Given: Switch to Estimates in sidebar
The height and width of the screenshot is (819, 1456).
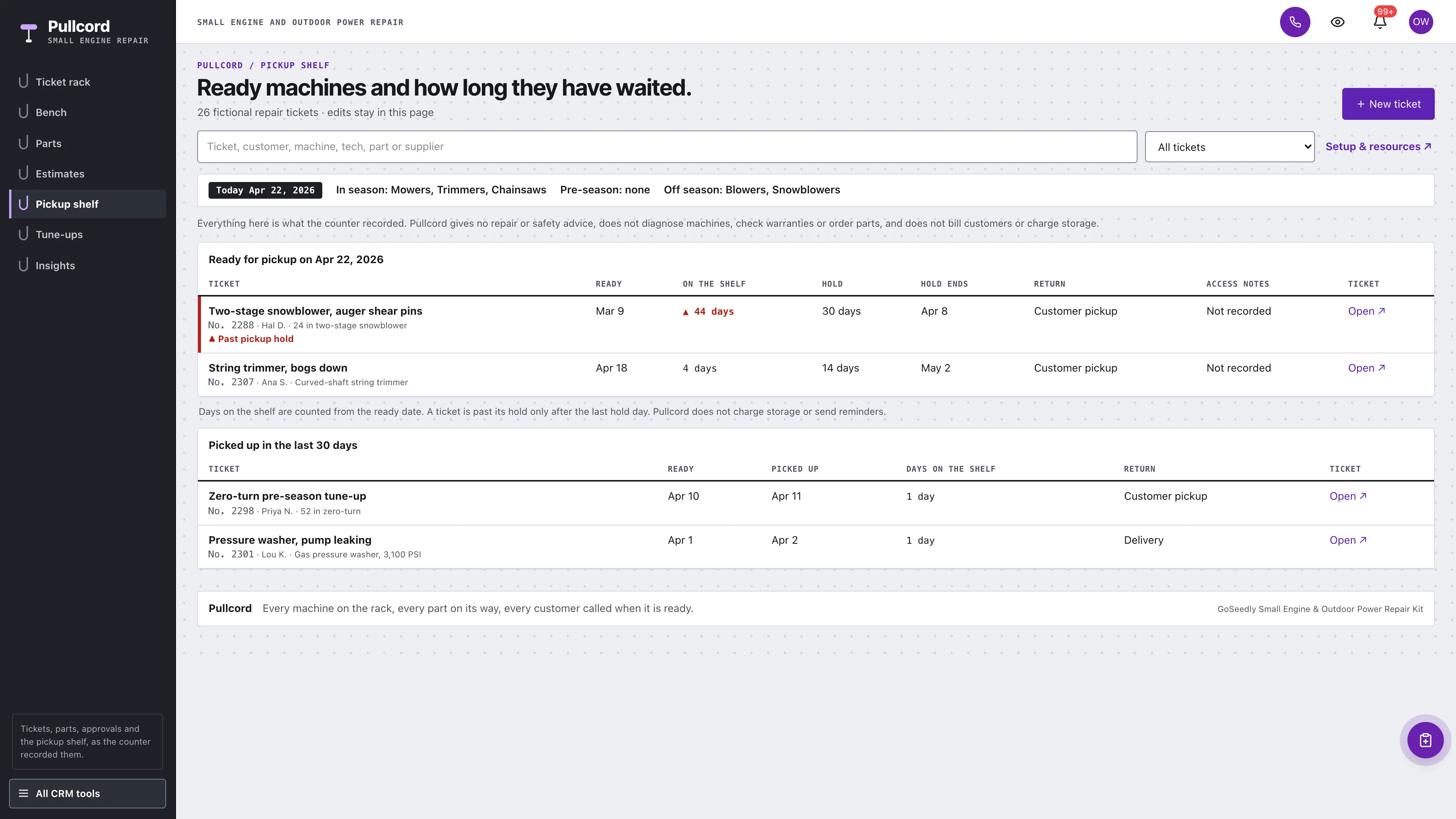Looking at the screenshot, I should (x=88, y=174).
